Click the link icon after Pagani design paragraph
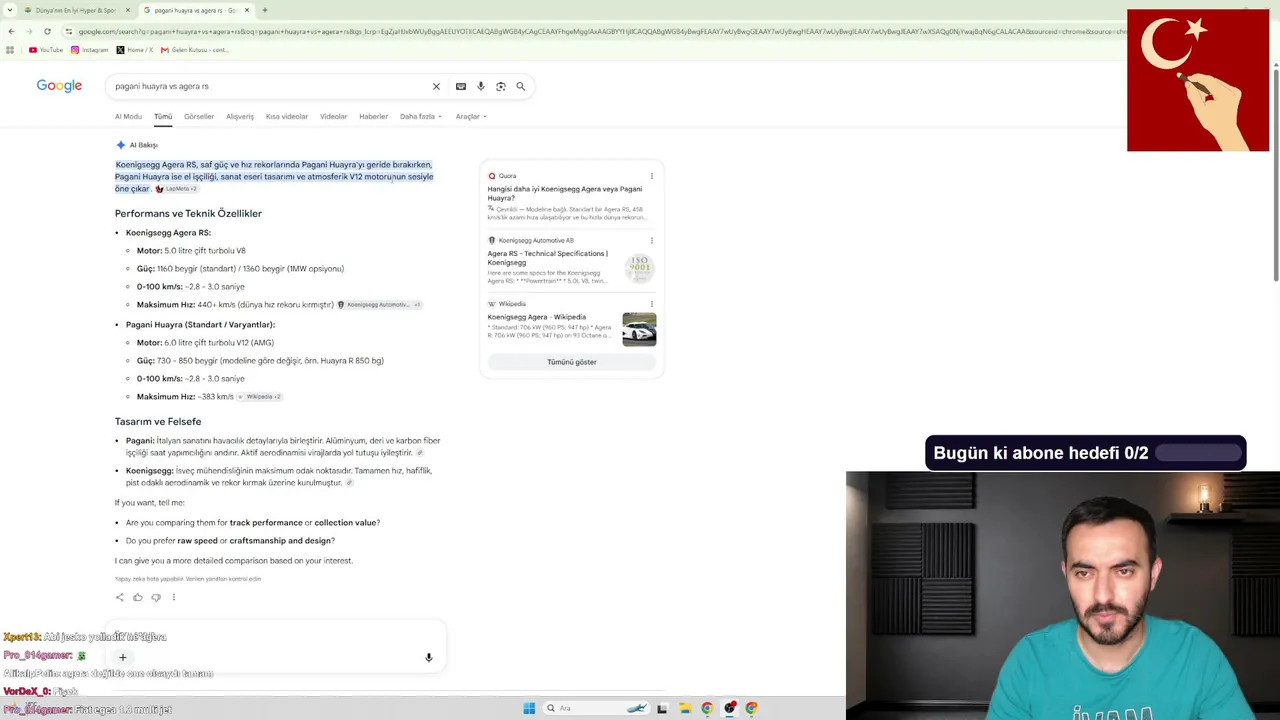The width and height of the screenshot is (1280, 720). pyautogui.click(x=420, y=453)
